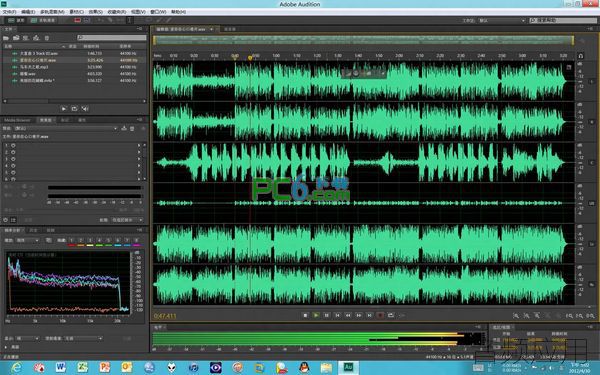Click the Rewind transport button

point(348,315)
